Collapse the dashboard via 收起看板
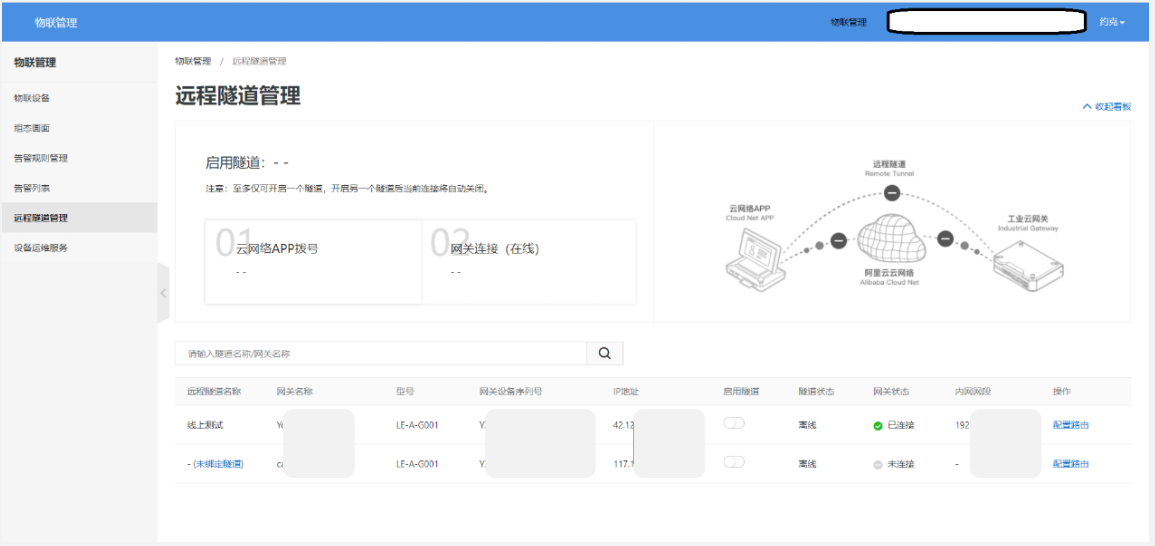Viewport: 1155px width, 546px height. [x=1106, y=106]
